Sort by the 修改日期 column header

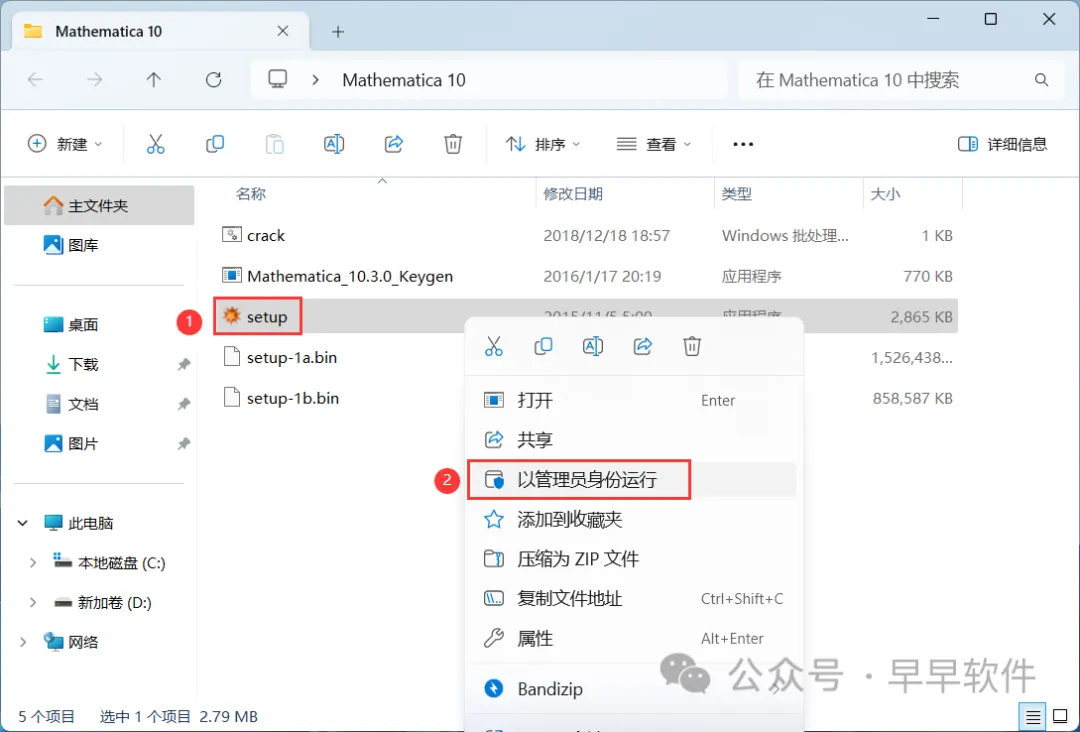[573, 194]
